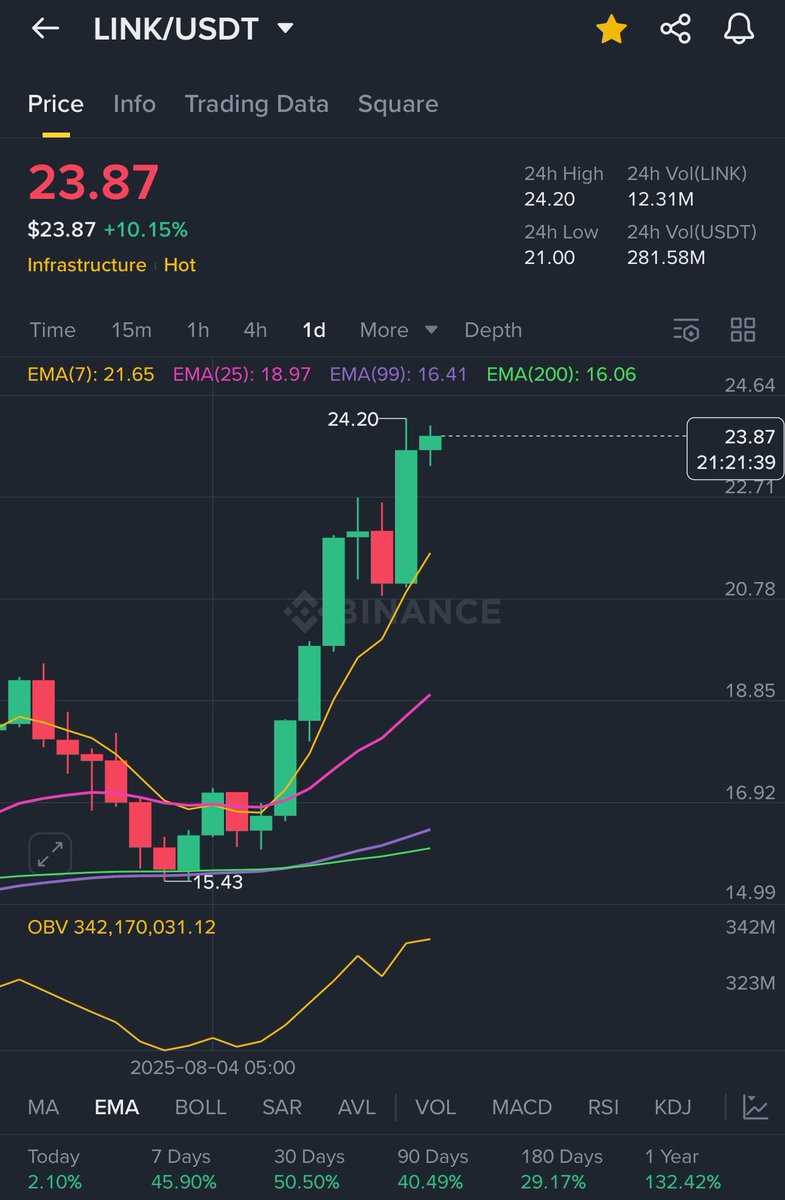The image size is (785, 1200).
Task: Select the 15m interval
Action: 131,330
